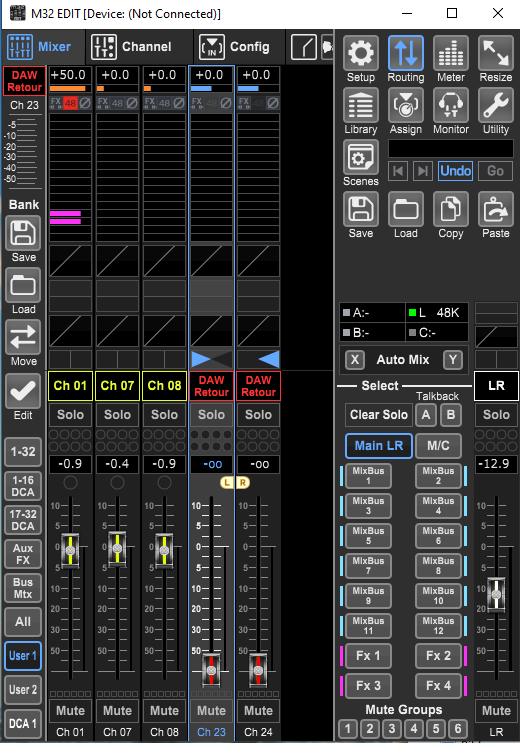Toggle 48V phantom power on Ch 01
Image resolution: width=520 pixels, height=743 pixels.
point(70,103)
